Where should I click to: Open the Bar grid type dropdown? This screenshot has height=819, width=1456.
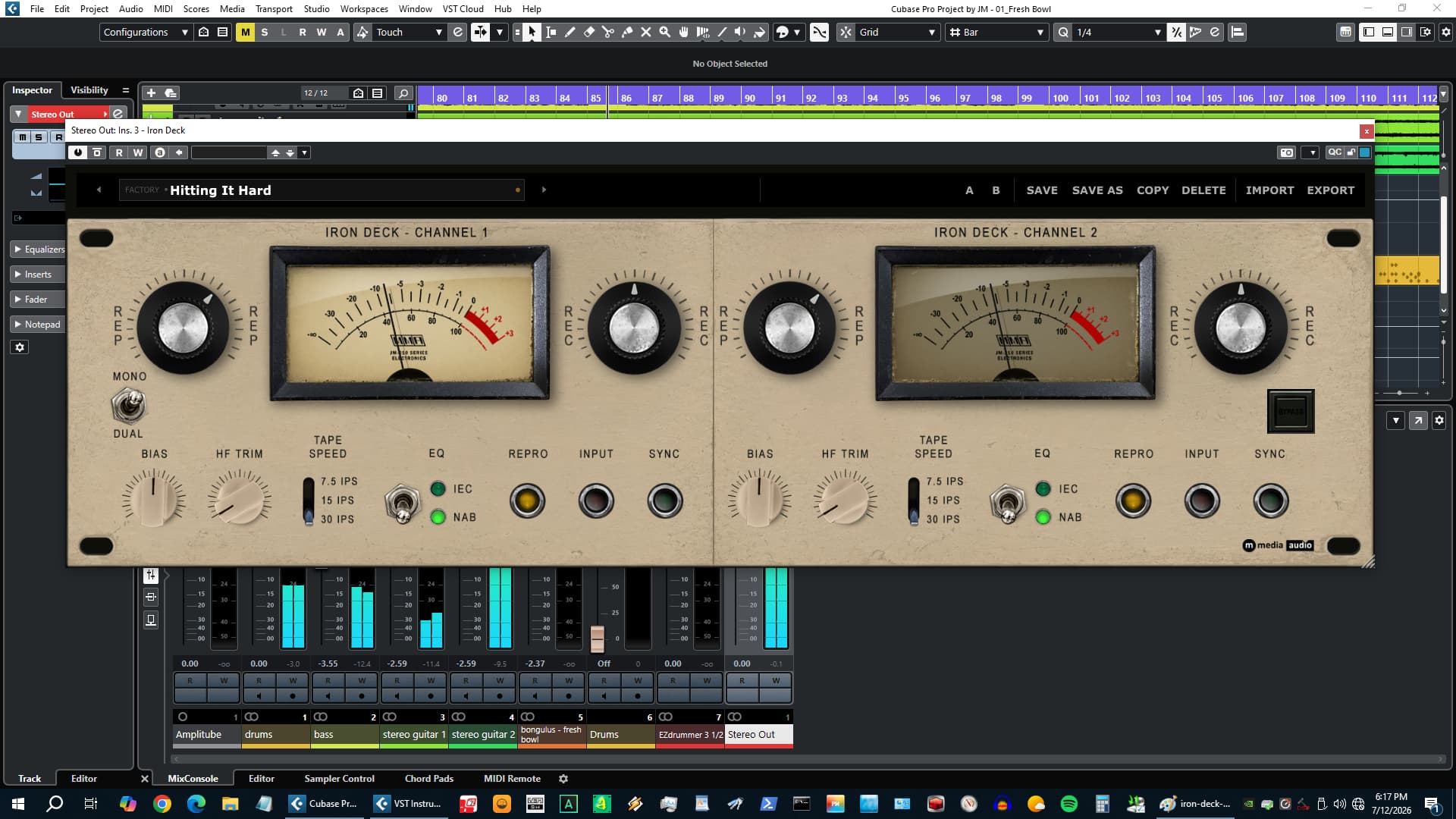(998, 32)
